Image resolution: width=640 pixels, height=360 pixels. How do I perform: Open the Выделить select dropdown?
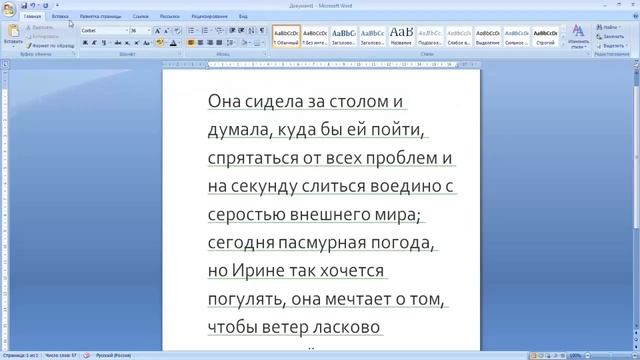(x=611, y=46)
